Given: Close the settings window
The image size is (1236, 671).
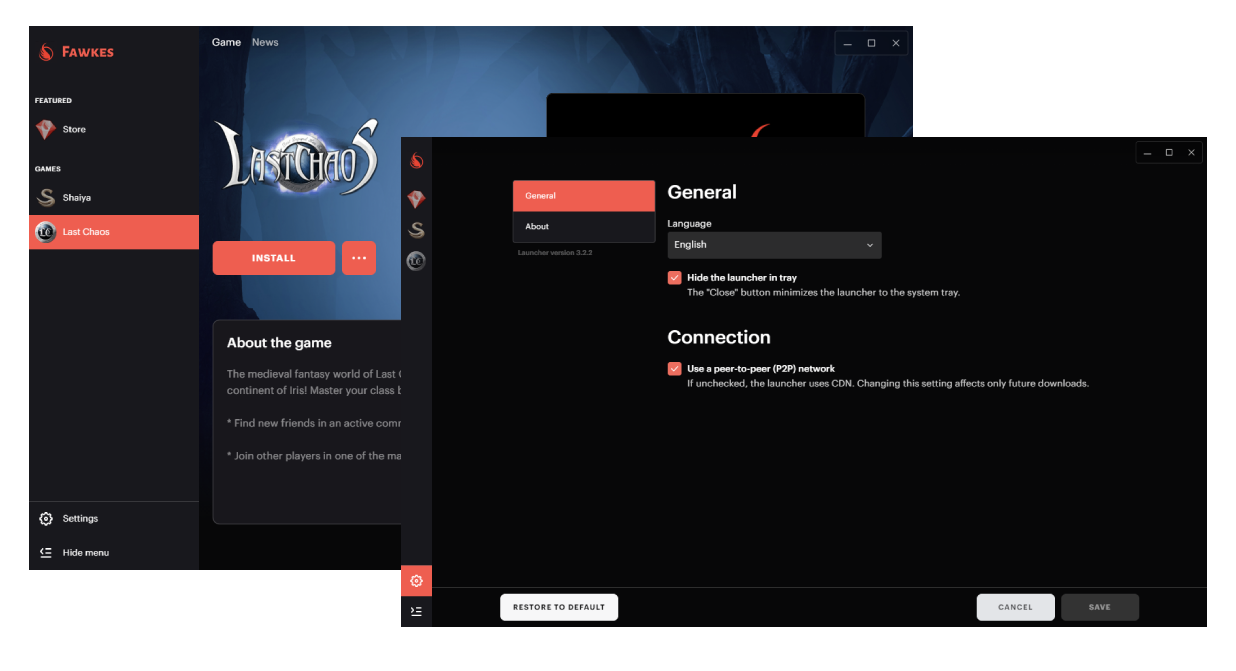Looking at the screenshot, I should click(1191, 153).
